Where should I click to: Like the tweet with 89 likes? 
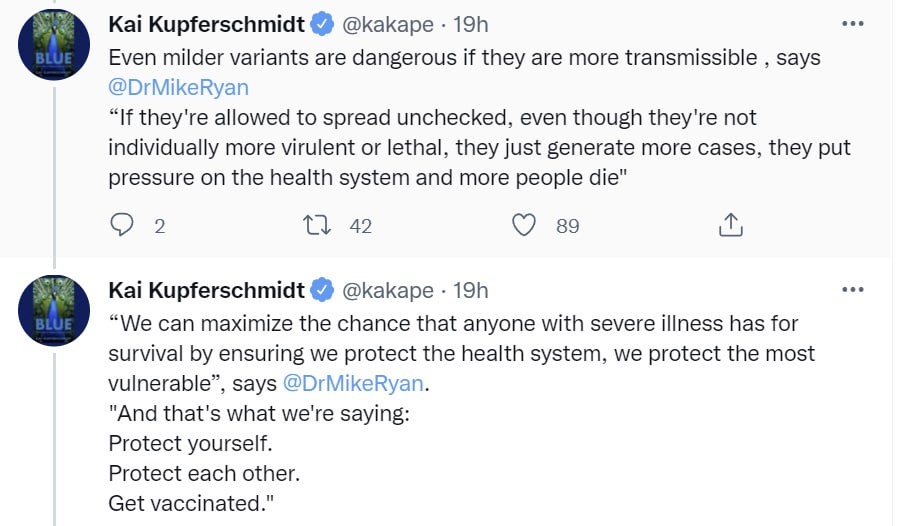524,225
